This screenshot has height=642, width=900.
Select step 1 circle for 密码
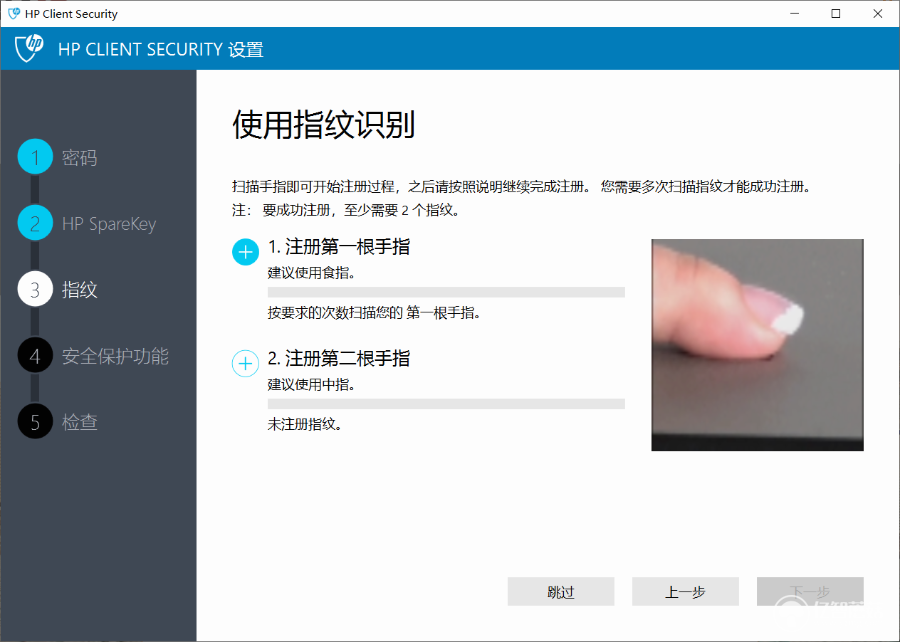(x=35, y=157)
